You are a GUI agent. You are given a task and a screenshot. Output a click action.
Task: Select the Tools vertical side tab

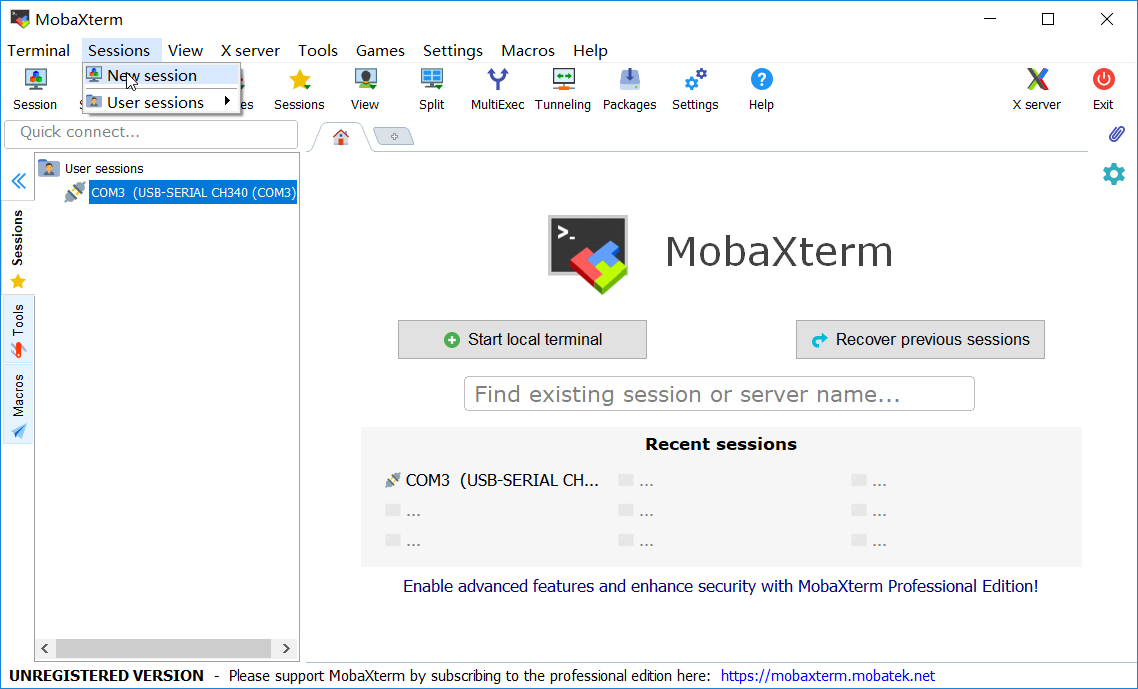click(18, 330)
